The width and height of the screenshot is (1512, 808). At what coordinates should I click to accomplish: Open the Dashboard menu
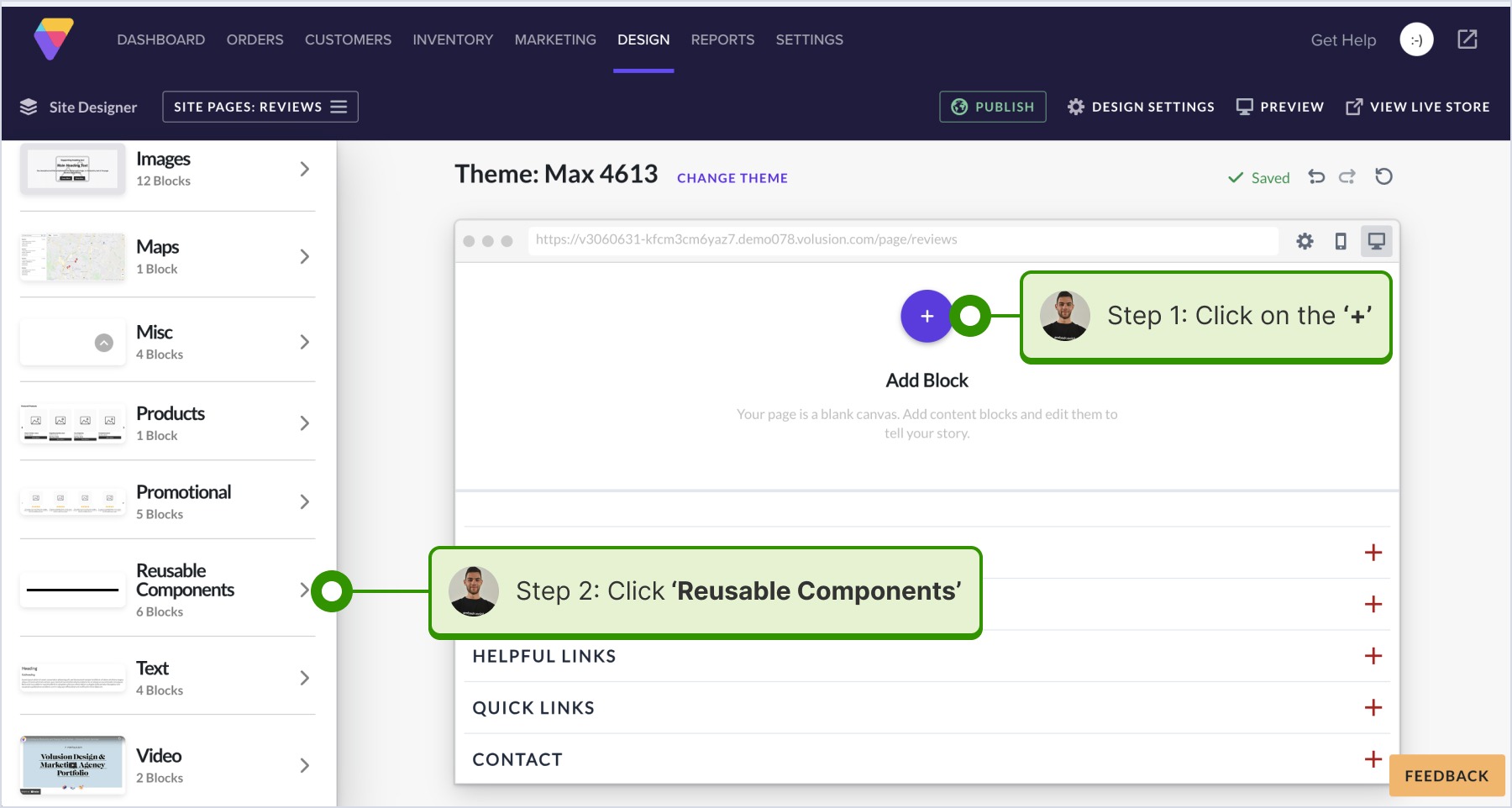[x=161, y=39]
